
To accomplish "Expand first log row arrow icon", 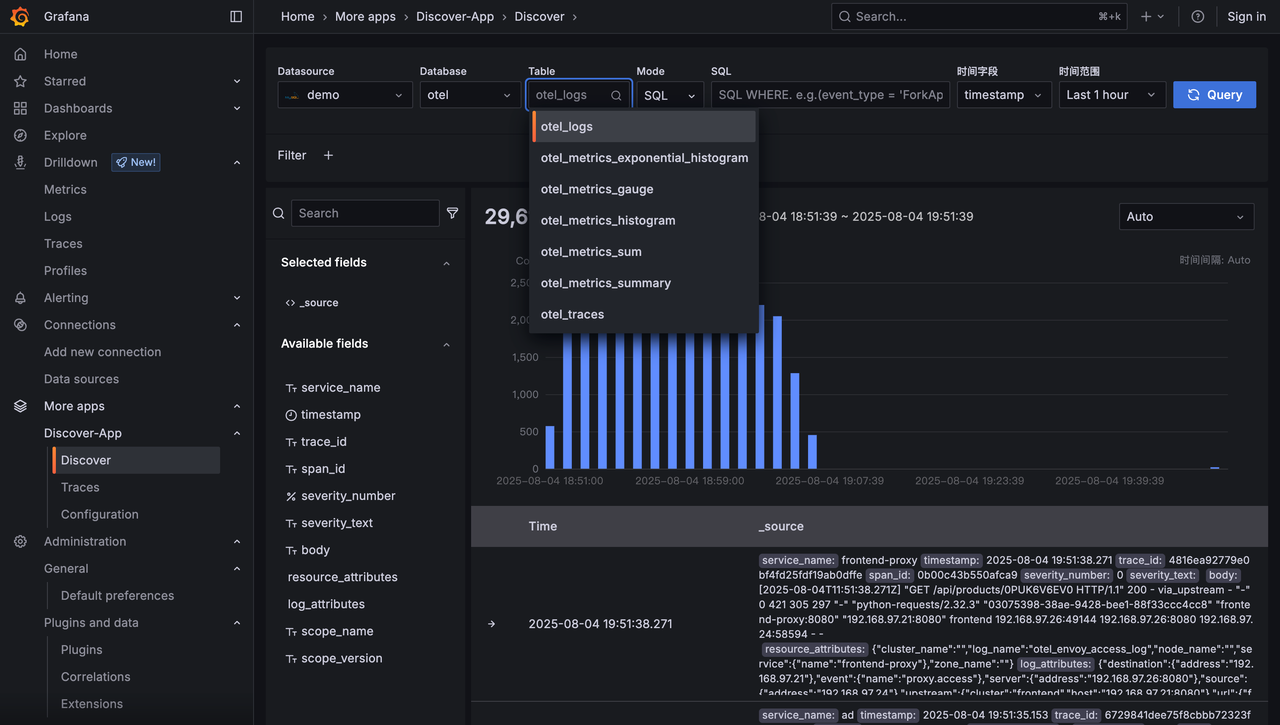I will tap(491, 624).
